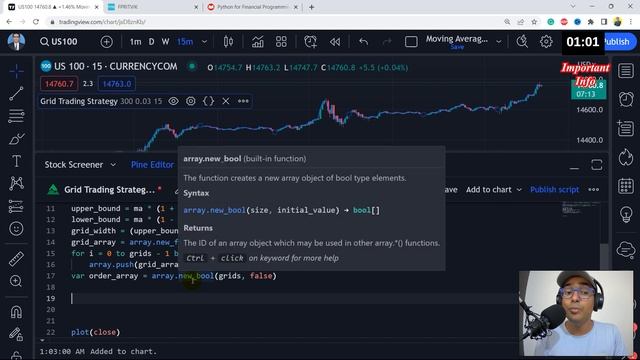Screen dimensions: 640x360
Task: Click the price scale label 14600.0
Action: (x=589, y=110)
